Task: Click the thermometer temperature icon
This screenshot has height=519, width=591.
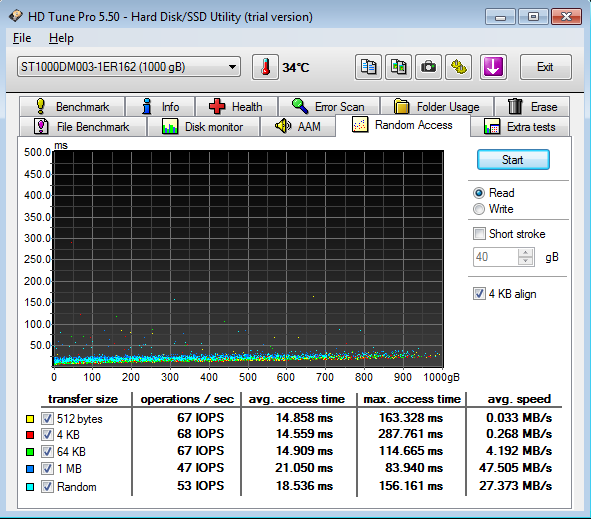Action: coord(265,67)
